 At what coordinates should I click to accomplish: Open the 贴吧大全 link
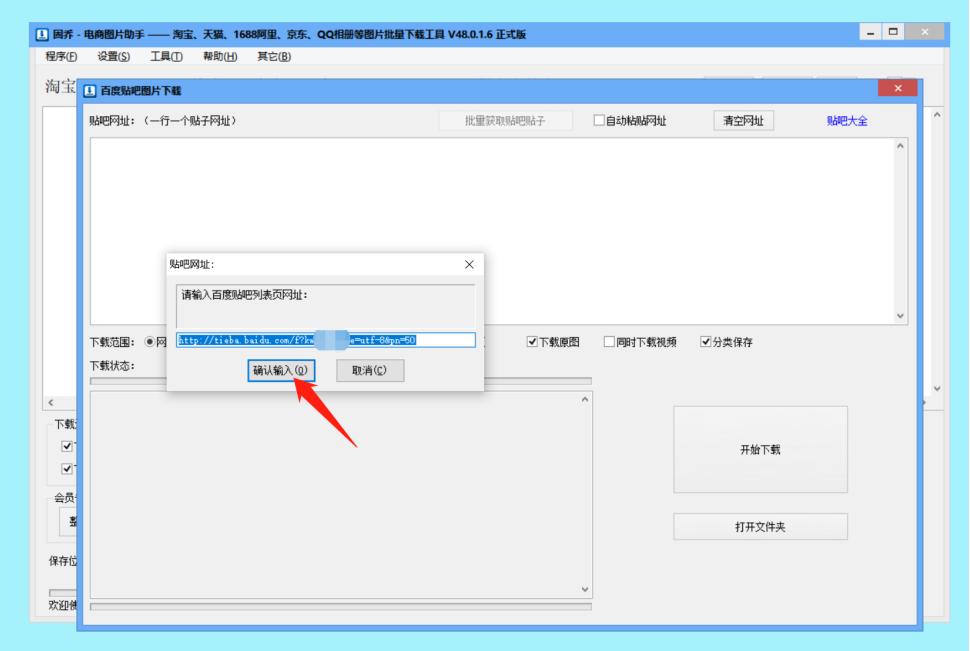tap(847, 121)
